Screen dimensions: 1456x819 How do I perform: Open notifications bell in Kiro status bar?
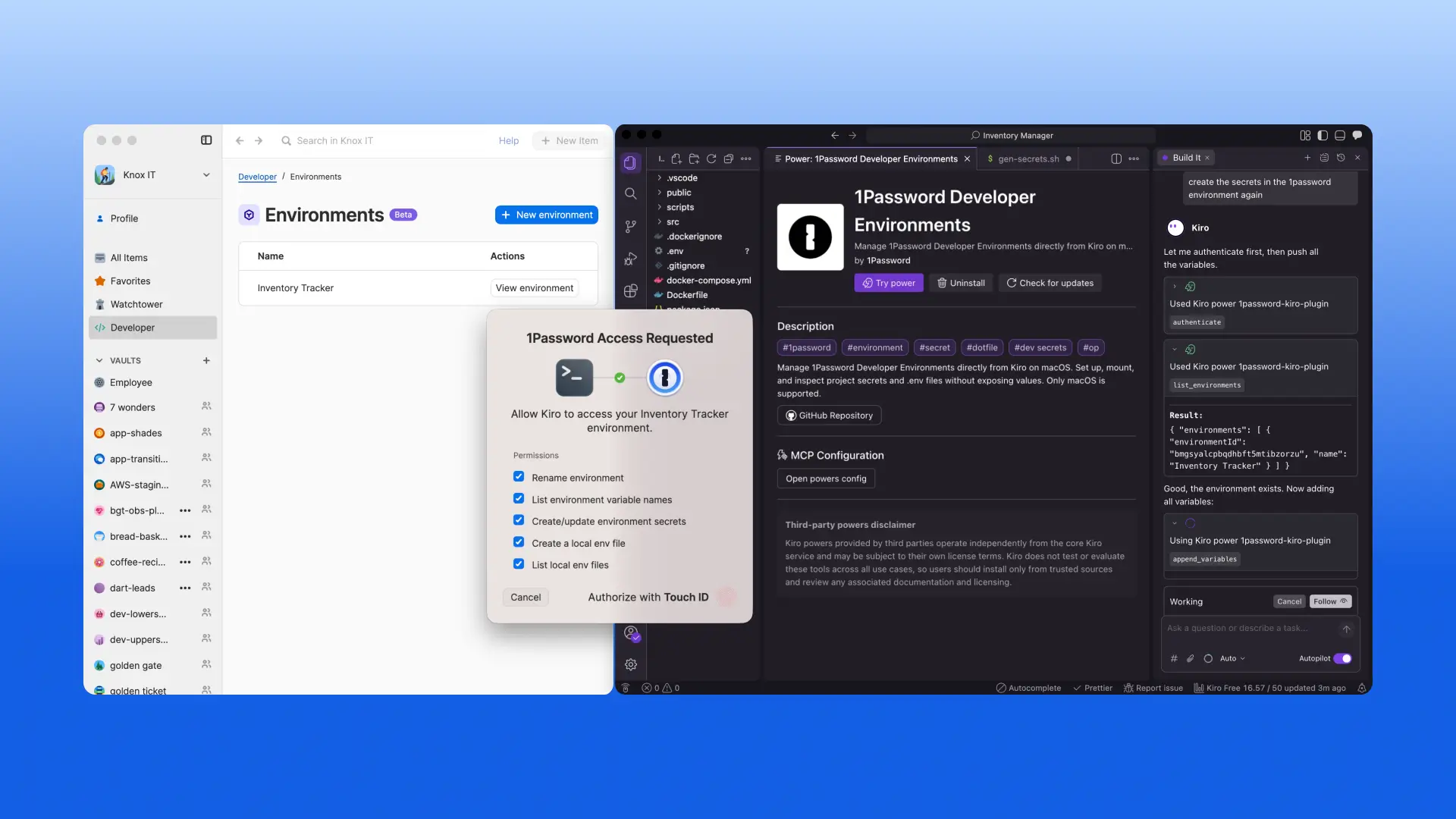1362,688
